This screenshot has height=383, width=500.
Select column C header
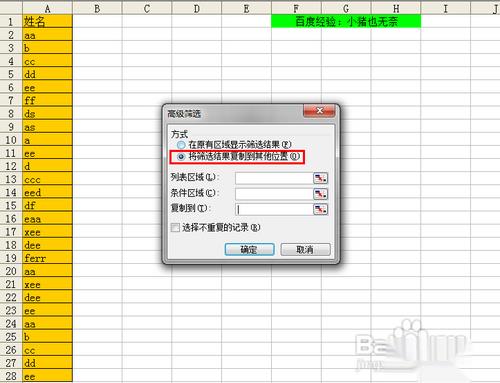(x=147, y=9)
